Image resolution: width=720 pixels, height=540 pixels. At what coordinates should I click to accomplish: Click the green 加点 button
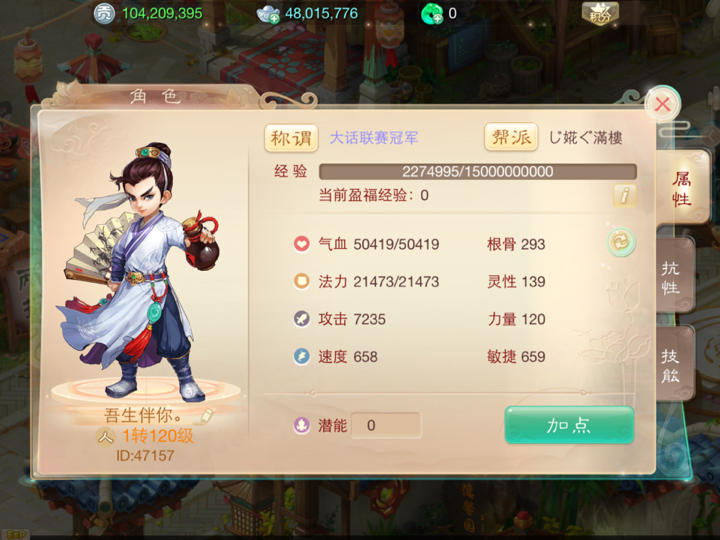pyautogui.click(x=569, y=425)
